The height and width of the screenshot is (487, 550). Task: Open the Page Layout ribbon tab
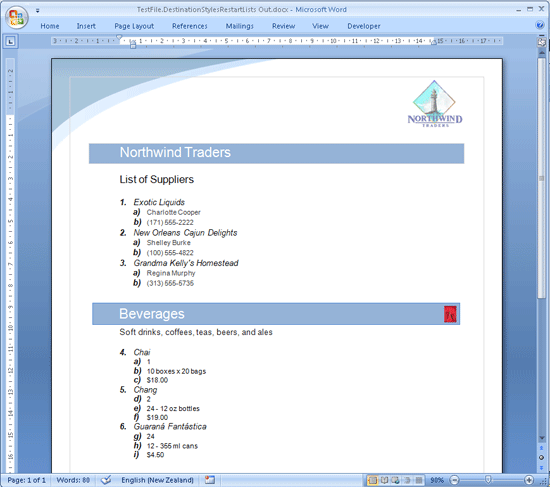(134, 26)
